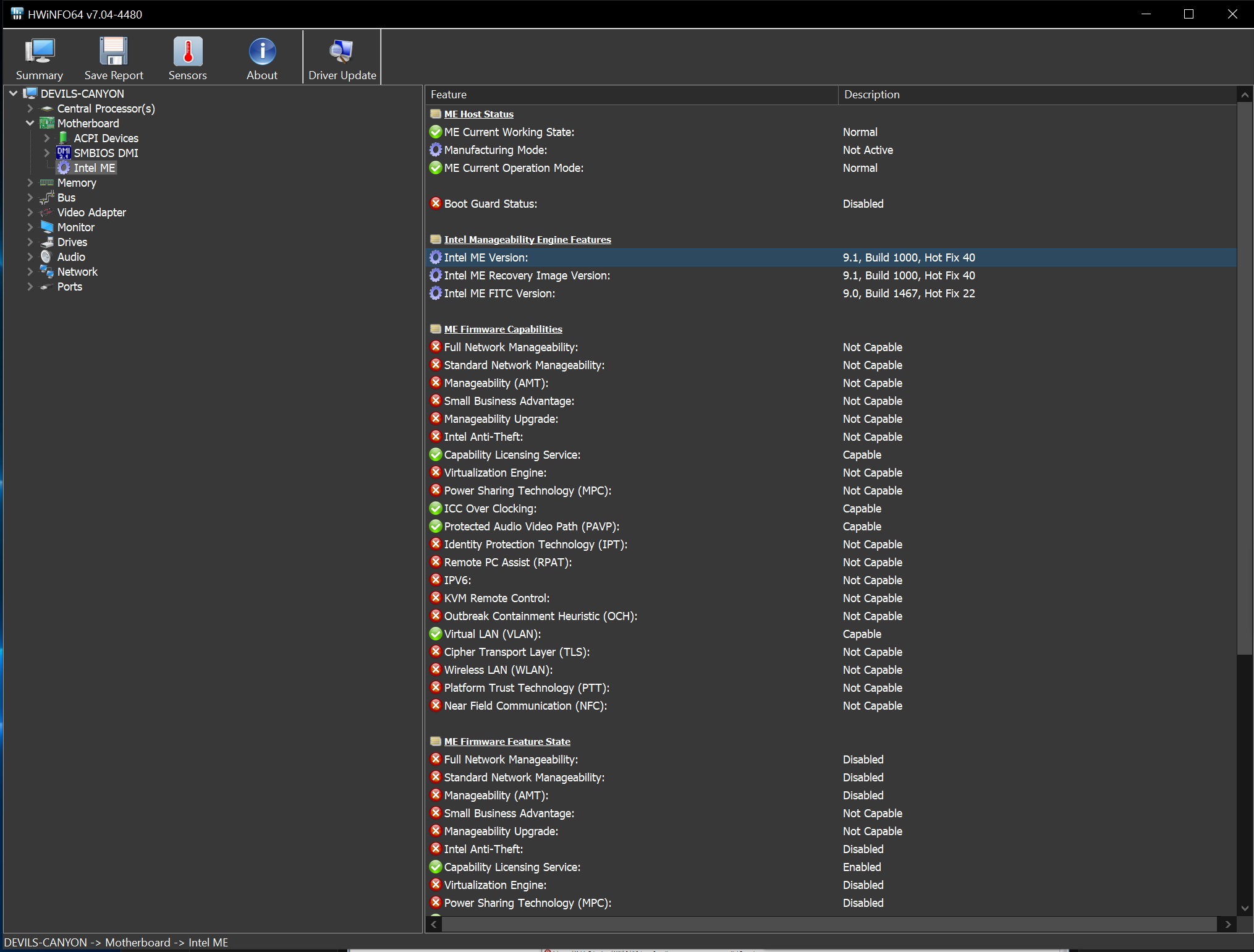This screenshot has width=1254, height=952.
Task: Click the horizontal scrollbar right arrow
Action: click(1227, 924)
